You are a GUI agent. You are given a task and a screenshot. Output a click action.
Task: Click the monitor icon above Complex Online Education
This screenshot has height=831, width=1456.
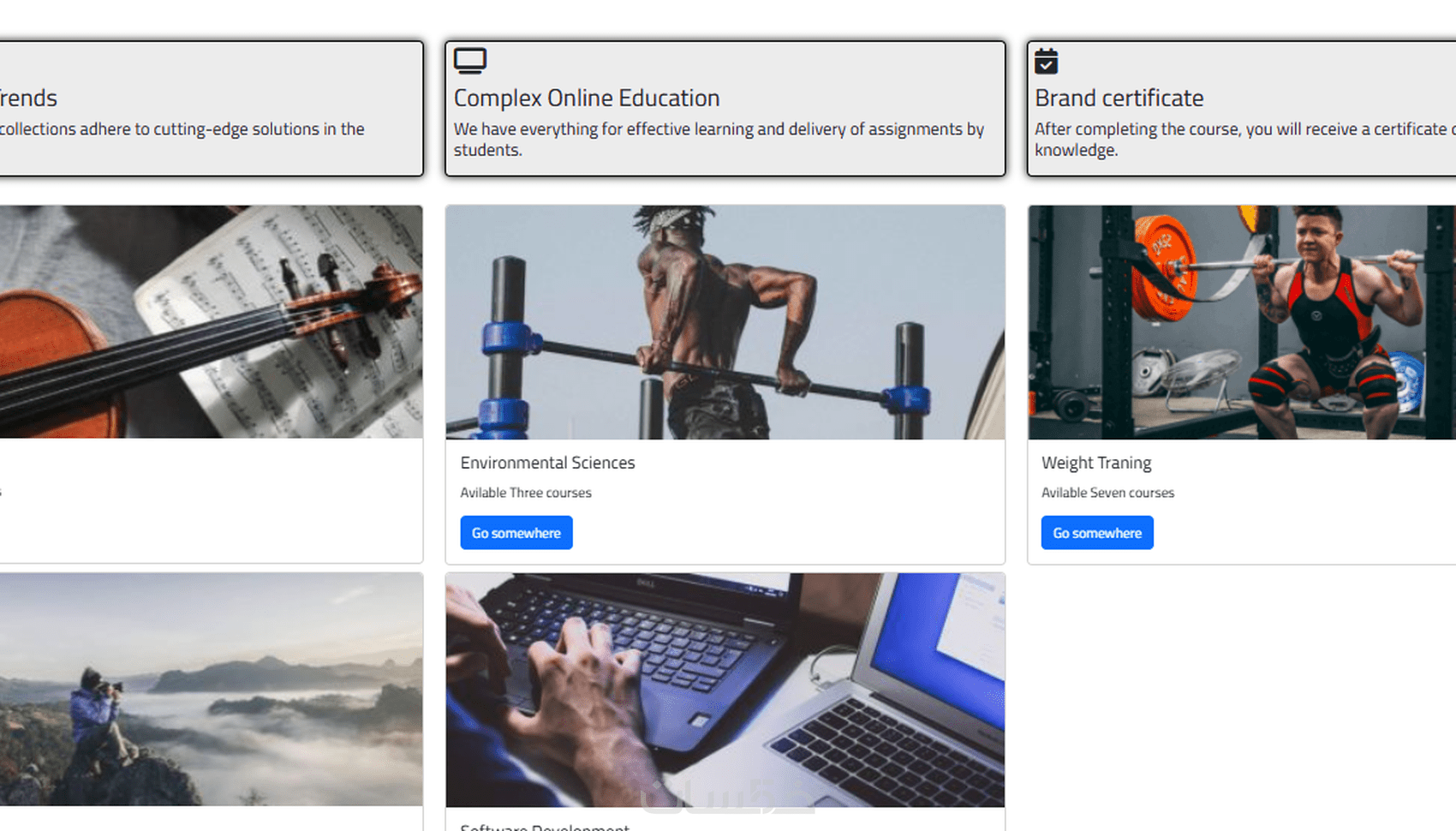470,62
